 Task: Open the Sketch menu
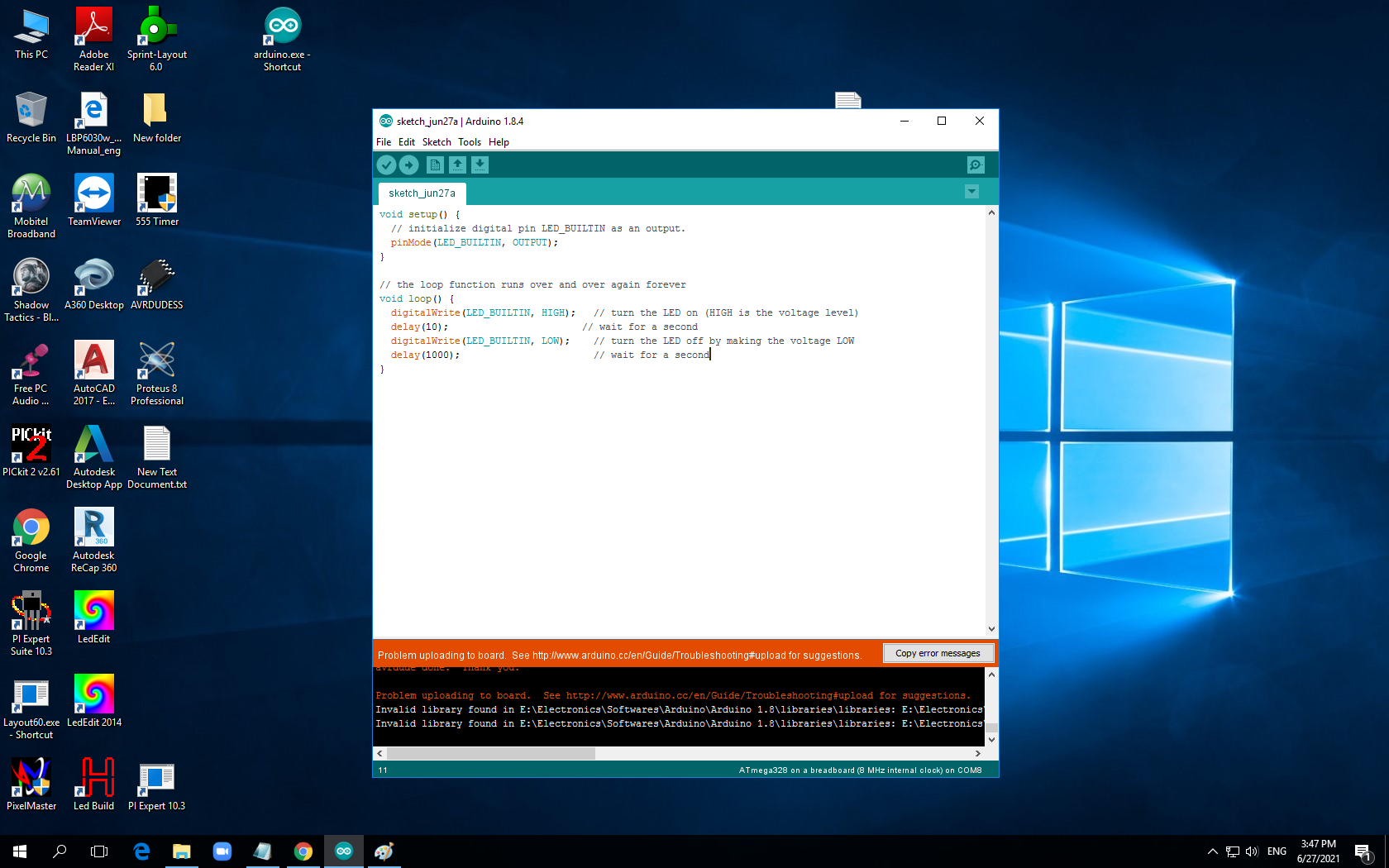437,141
